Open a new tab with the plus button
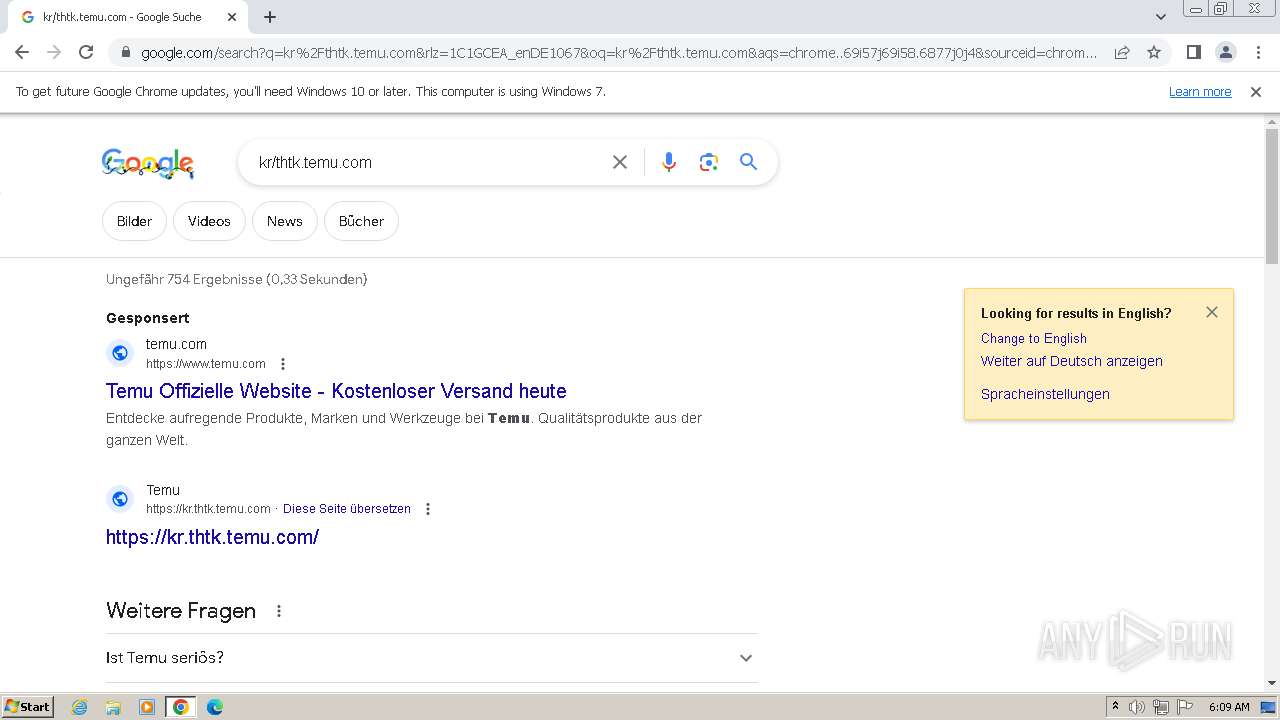This screenshot has height=720, width=1280. click(270, 17)
